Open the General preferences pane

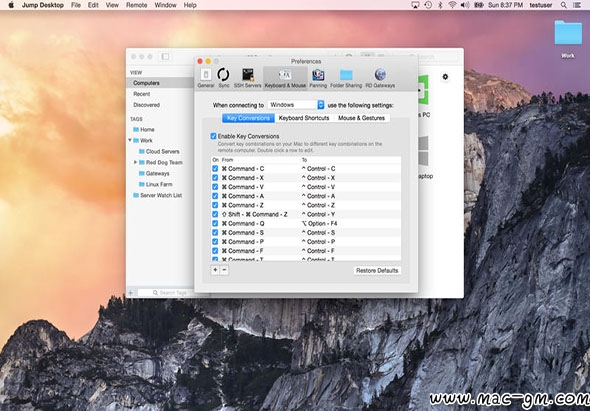coord(206,78)
